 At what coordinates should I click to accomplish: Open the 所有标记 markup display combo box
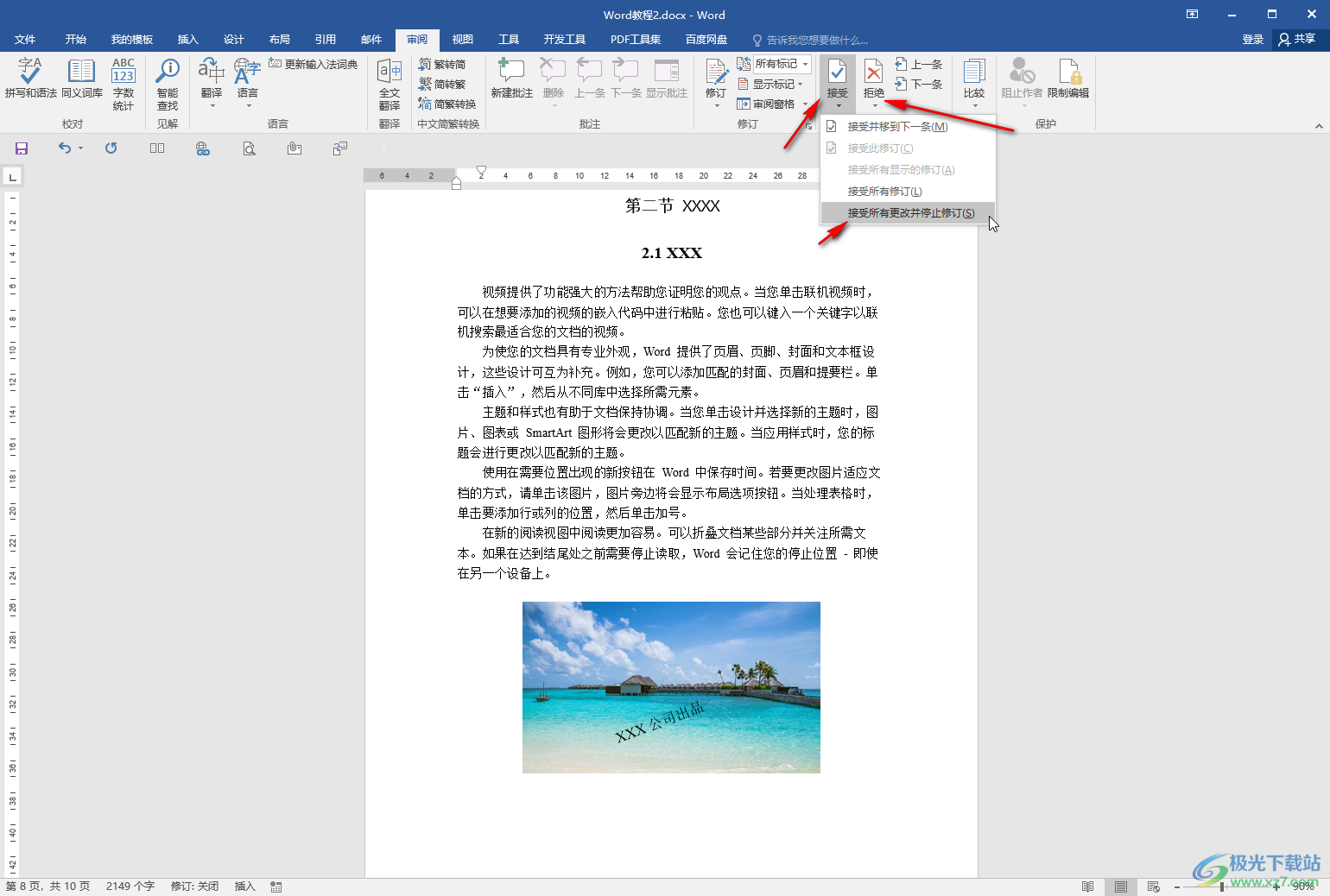(x=782, y=64)
